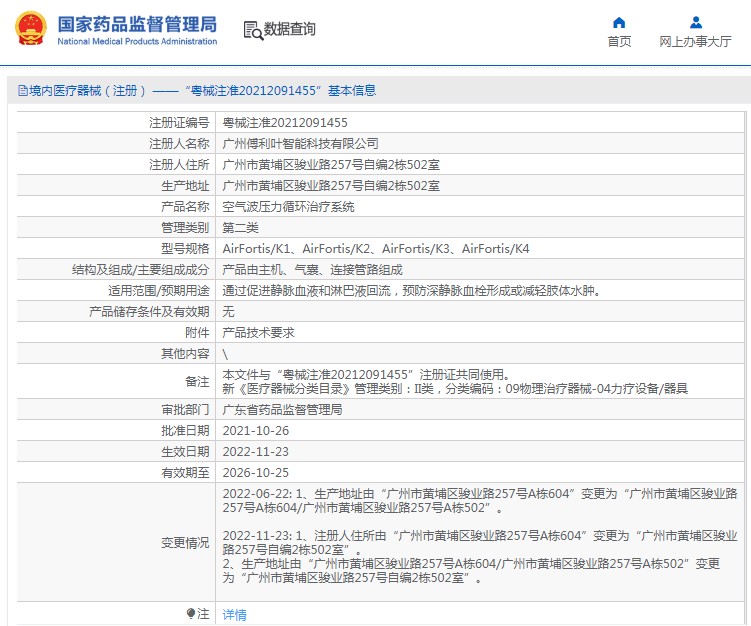
Task: Click the 产品储存条件及有效期 label
Action: click(x=149, y=312)
